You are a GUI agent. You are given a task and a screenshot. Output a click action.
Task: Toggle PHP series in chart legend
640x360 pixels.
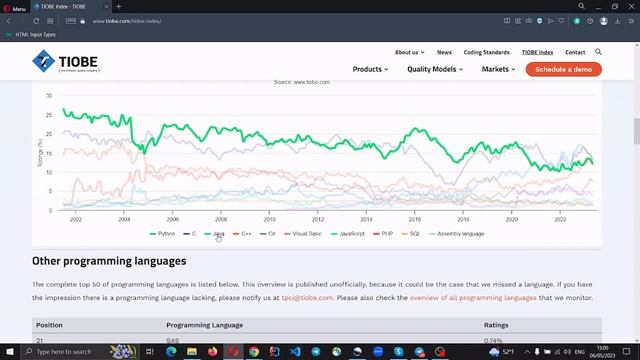coord(383,234)
